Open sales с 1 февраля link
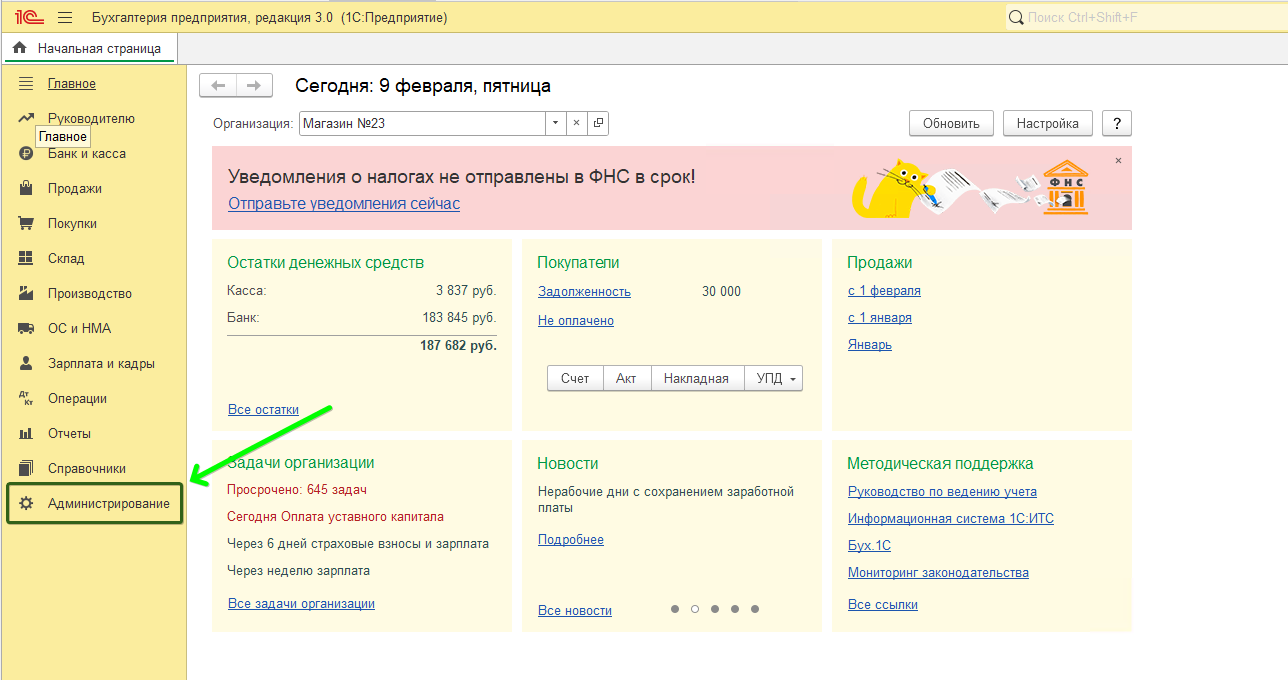This screenshot has width=1288, height=680. [x=884, y=290]
